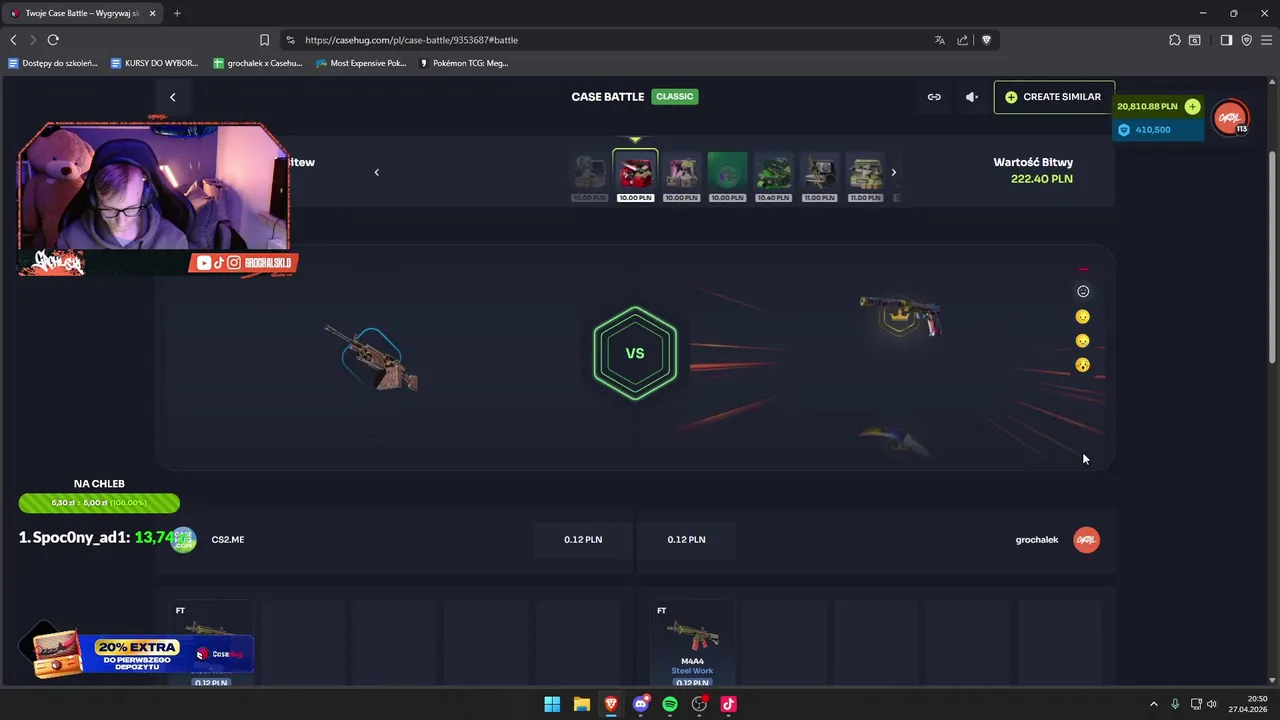Screen dimensions: 1280x720
Task: Go back using the battle page arrow
Action: coord(172,97)
